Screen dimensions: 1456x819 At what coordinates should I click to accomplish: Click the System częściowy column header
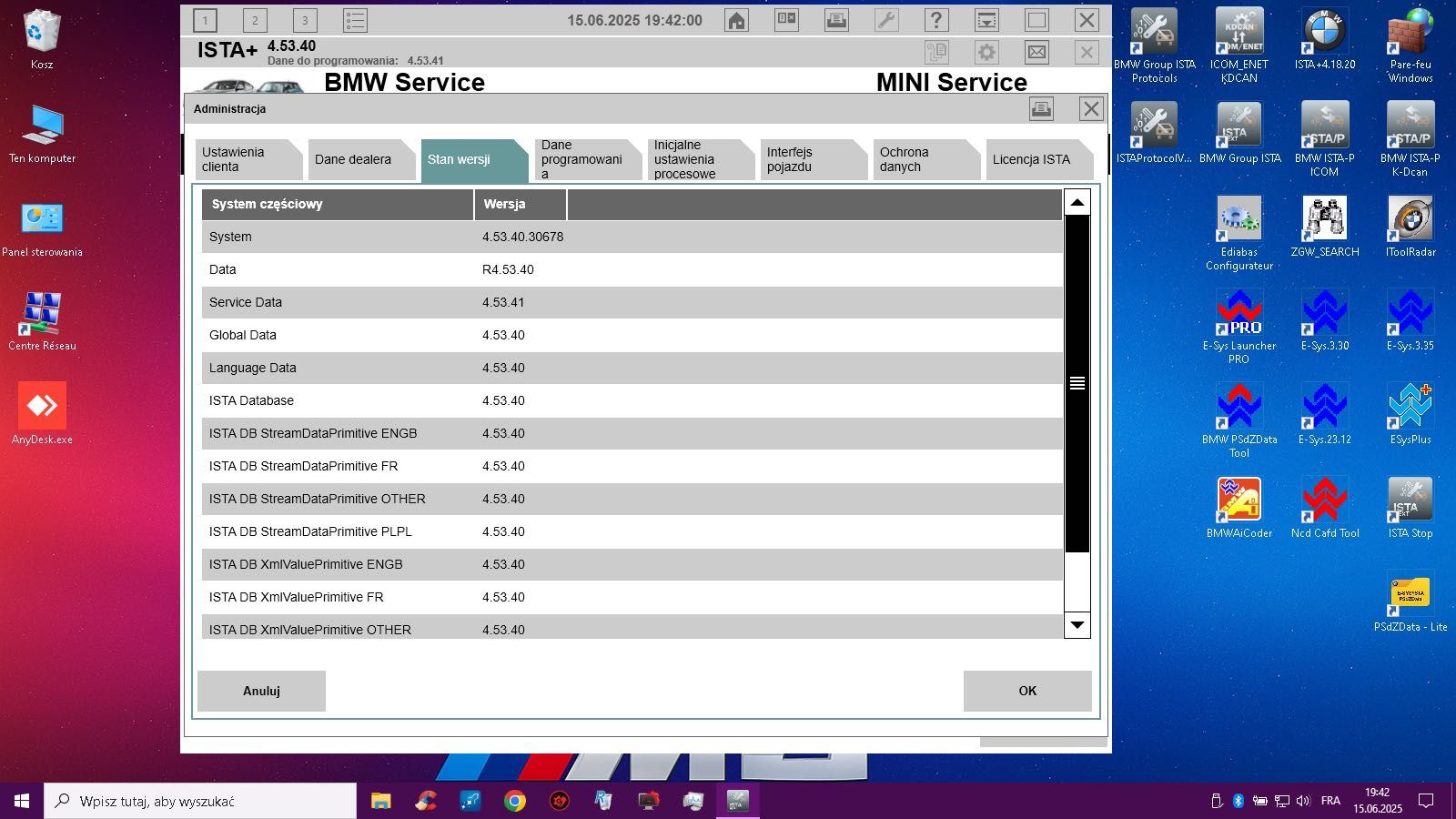click(x=338, y=204)
